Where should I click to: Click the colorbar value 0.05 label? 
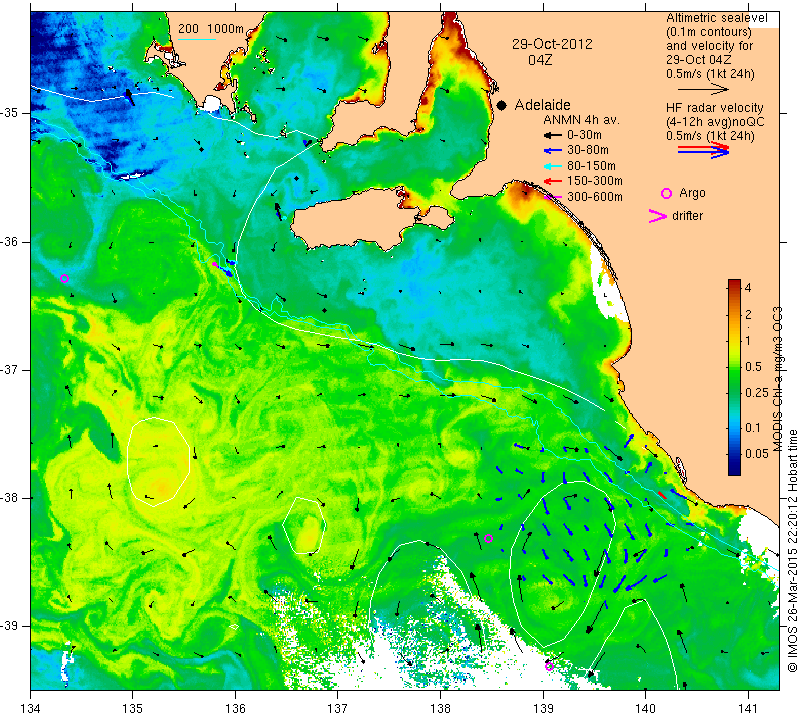(x=757, y=454)
